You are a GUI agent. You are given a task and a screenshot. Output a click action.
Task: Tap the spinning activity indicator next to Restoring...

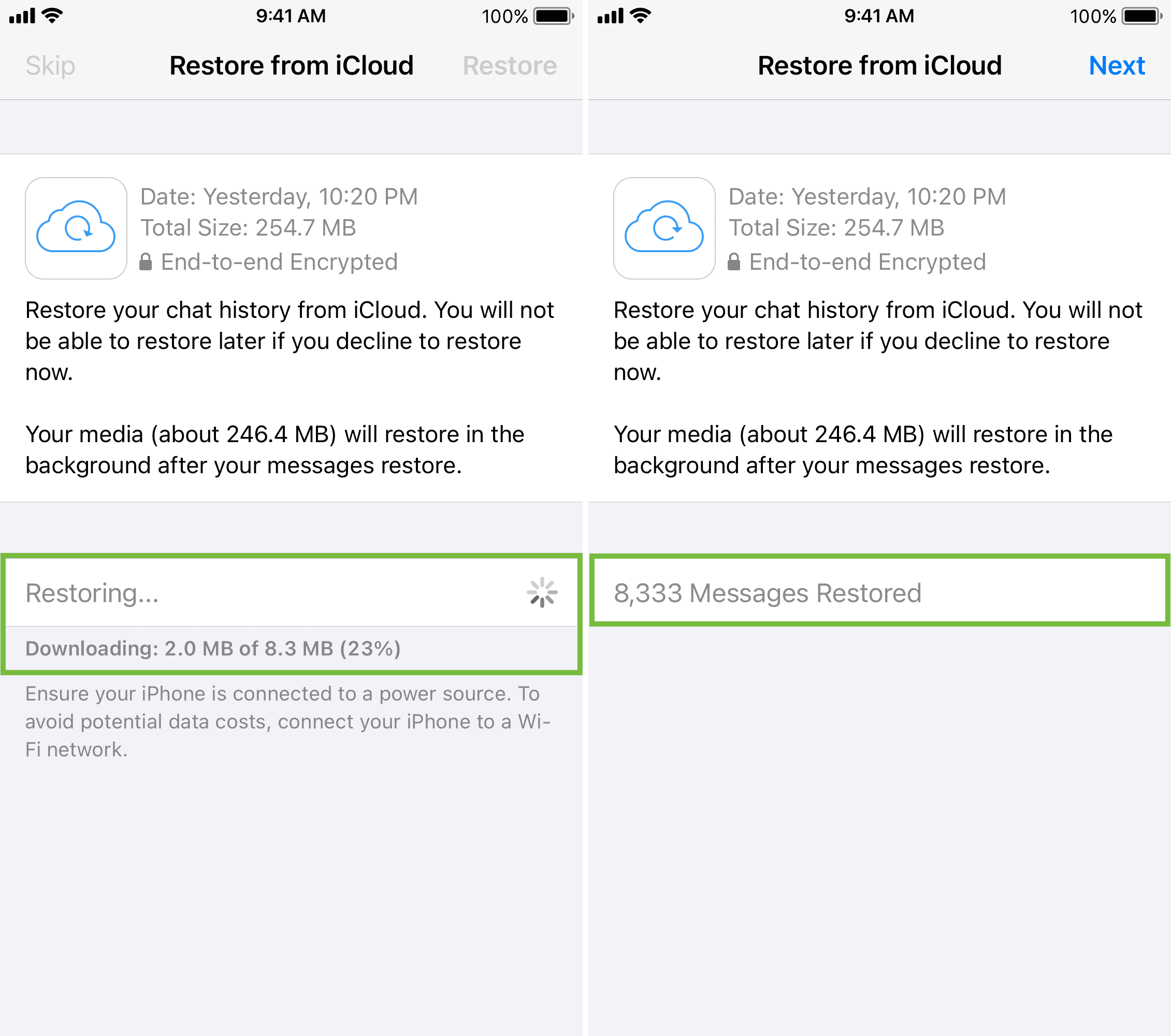click(x=542, y=593)
